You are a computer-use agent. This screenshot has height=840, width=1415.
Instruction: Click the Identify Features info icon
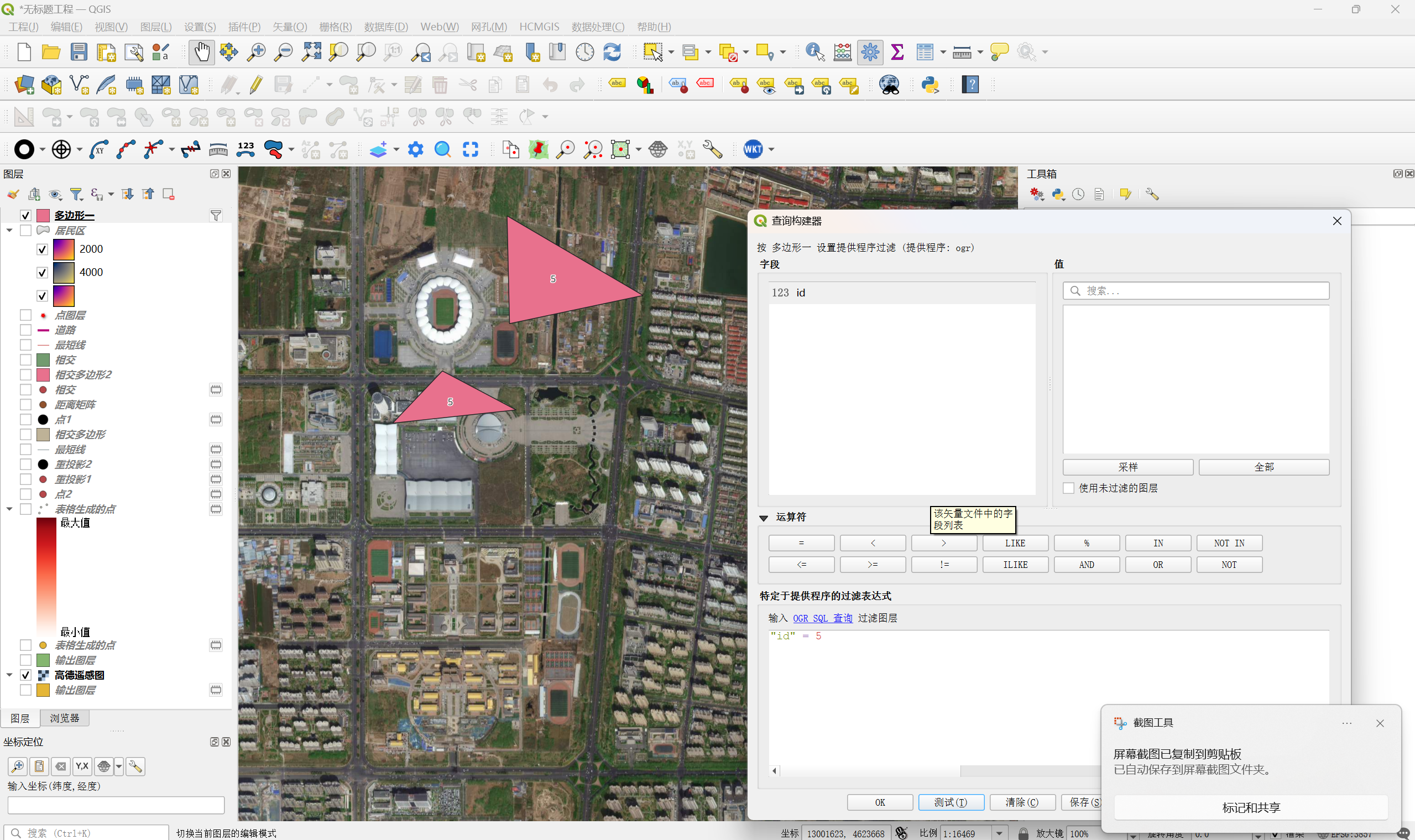(x=814, y=52)
